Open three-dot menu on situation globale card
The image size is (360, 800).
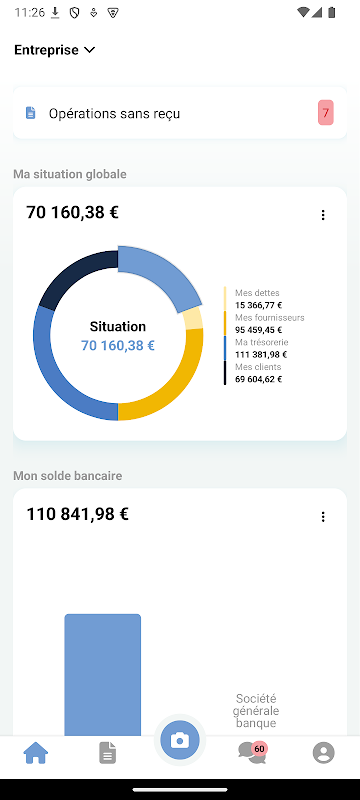(x=323, y=215)
